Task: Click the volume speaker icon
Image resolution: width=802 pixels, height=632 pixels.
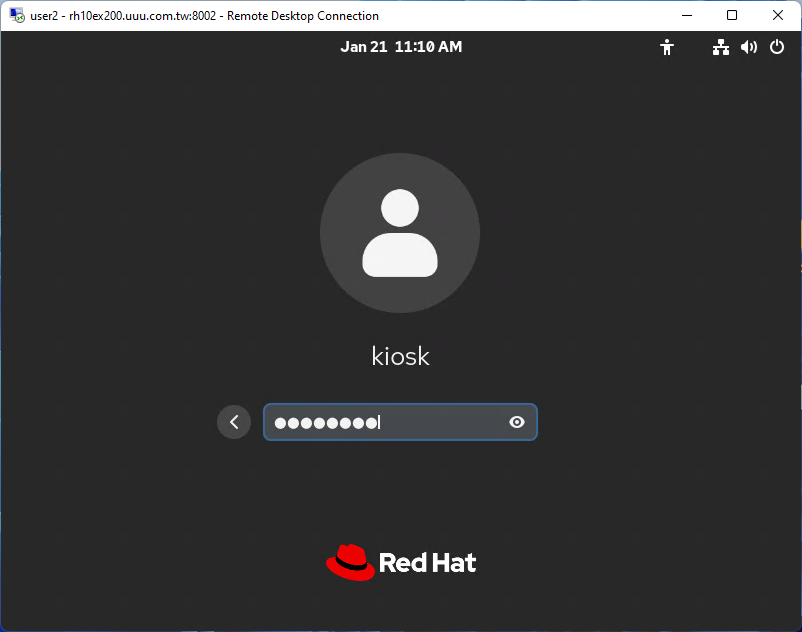Action: (x=749, y=47)
